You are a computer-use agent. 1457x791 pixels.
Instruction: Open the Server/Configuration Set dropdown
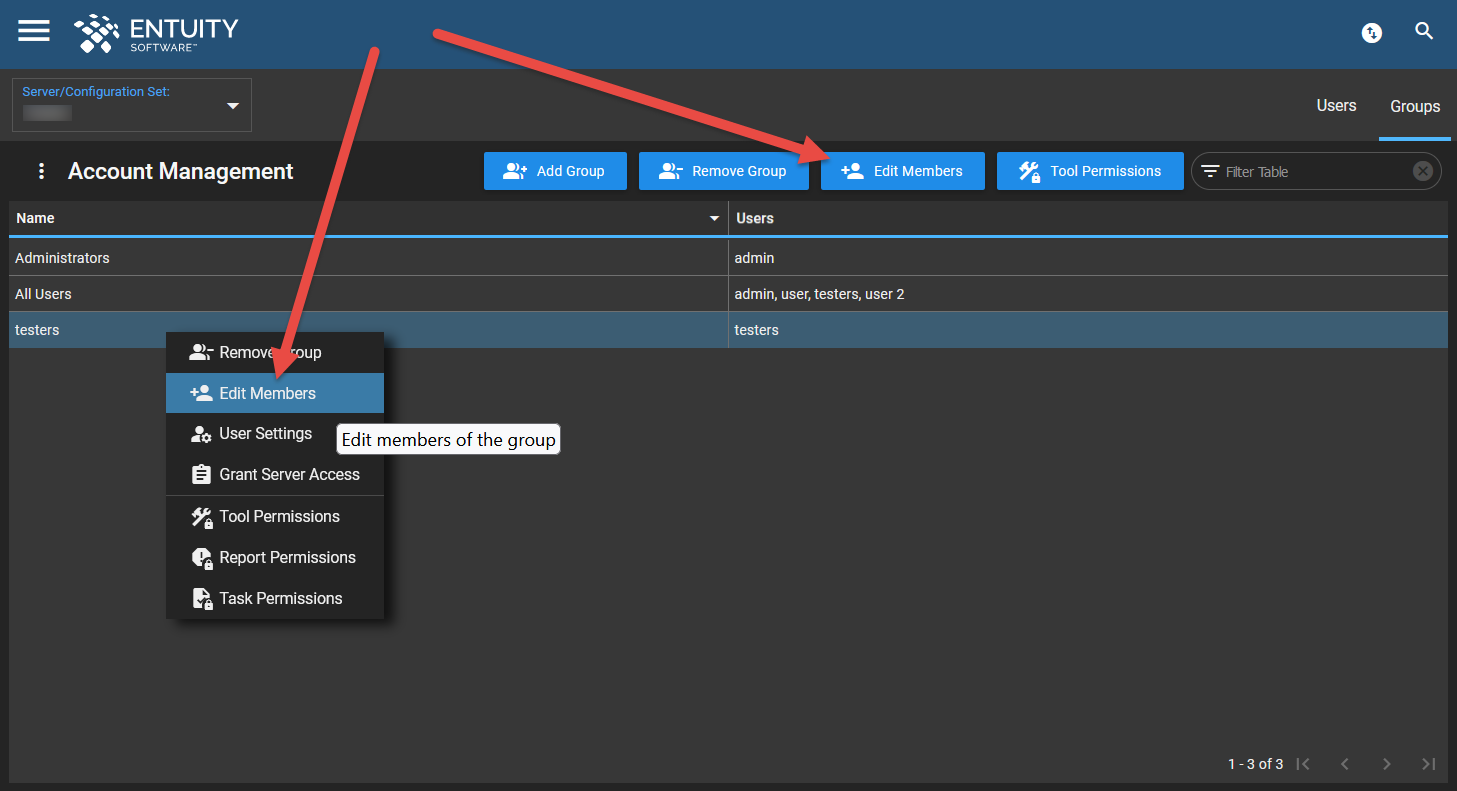point(232,104)
